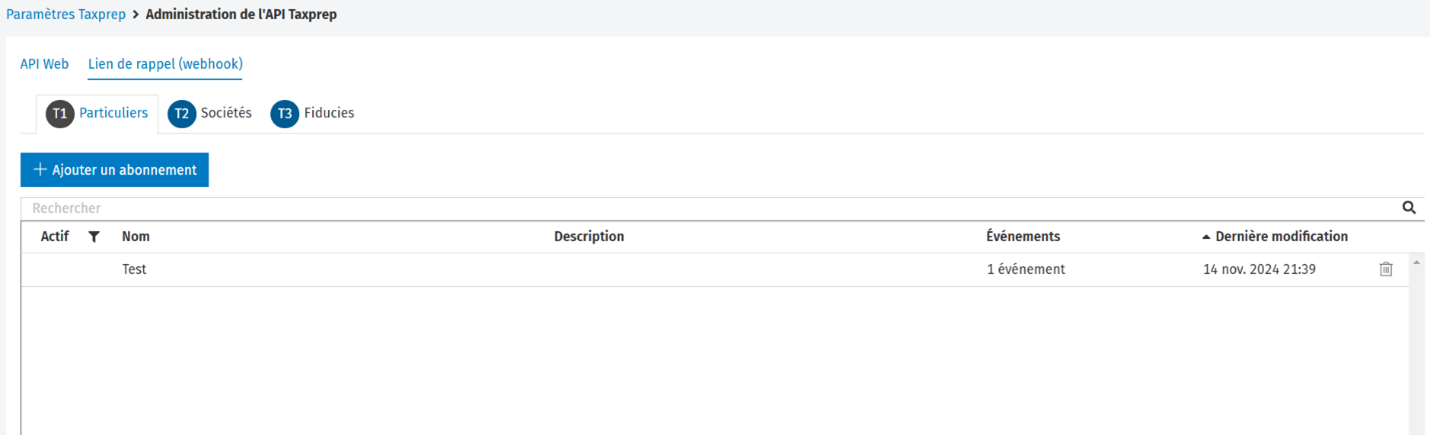Click the Actif column header
Viewport: 1430px width, 435px height.
click(55, 237)
